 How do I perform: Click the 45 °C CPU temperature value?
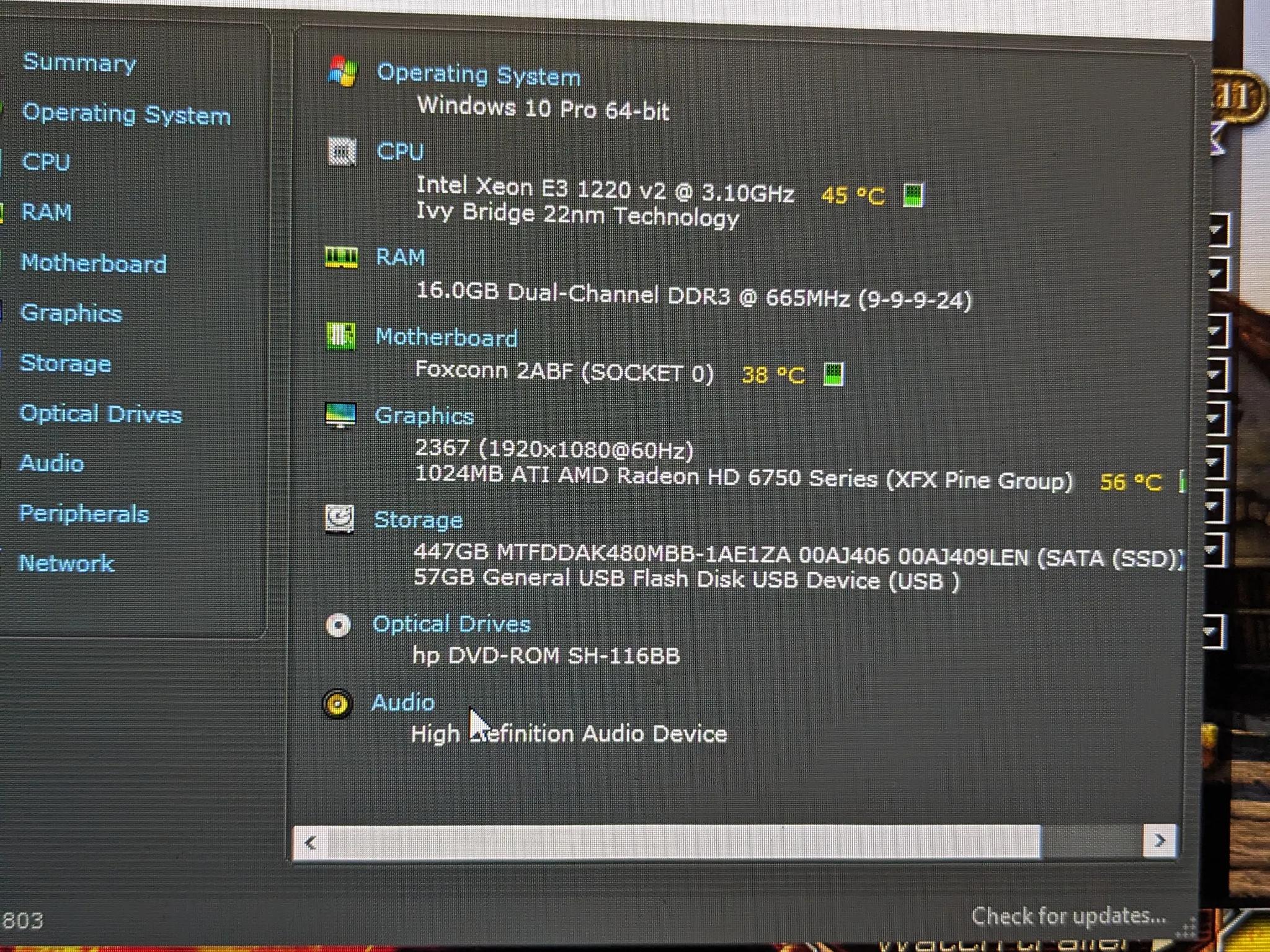pos(853,196)
